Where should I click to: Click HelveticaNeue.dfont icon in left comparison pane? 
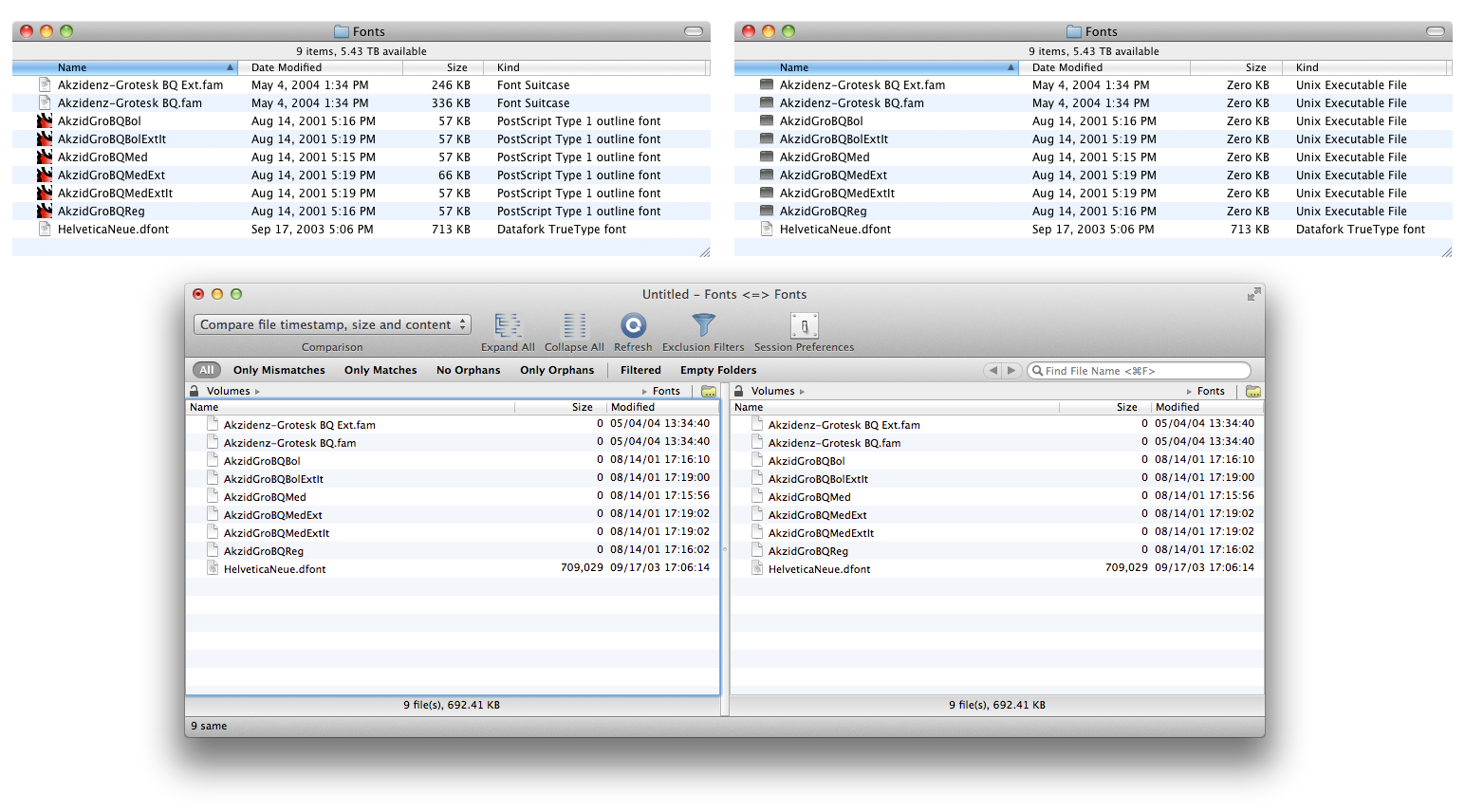213,568
